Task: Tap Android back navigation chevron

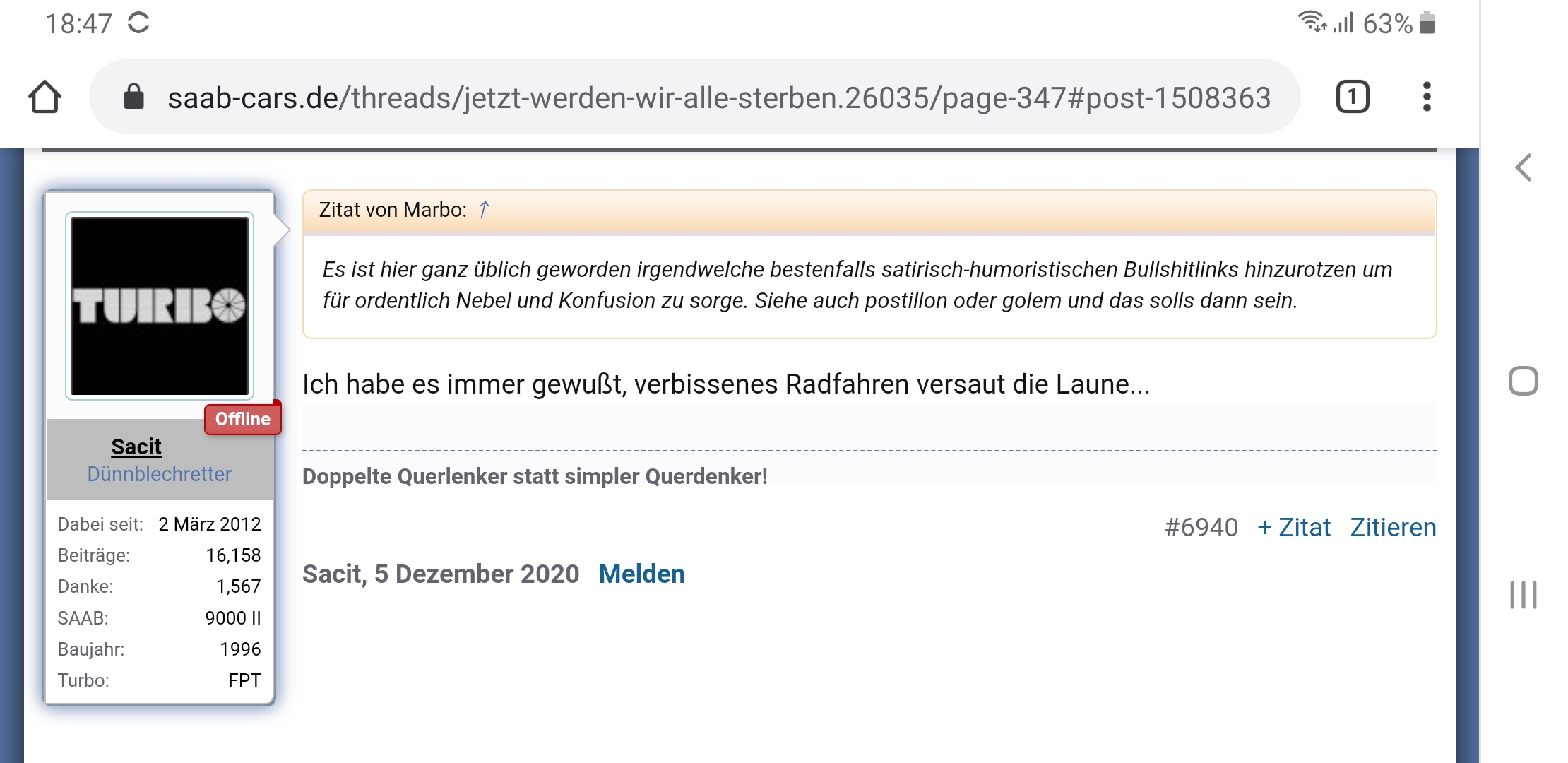Action: point(1524,168)
